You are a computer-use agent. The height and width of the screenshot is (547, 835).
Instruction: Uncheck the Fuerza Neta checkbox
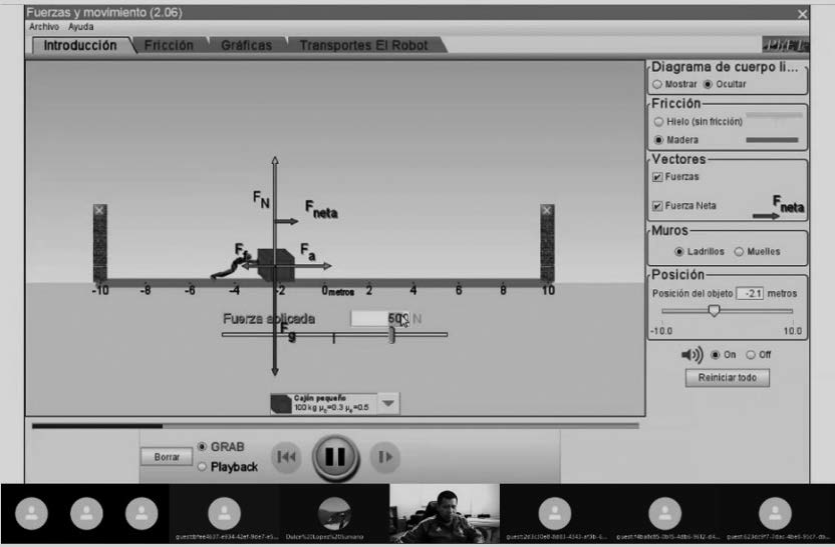[x=657, y=206]
